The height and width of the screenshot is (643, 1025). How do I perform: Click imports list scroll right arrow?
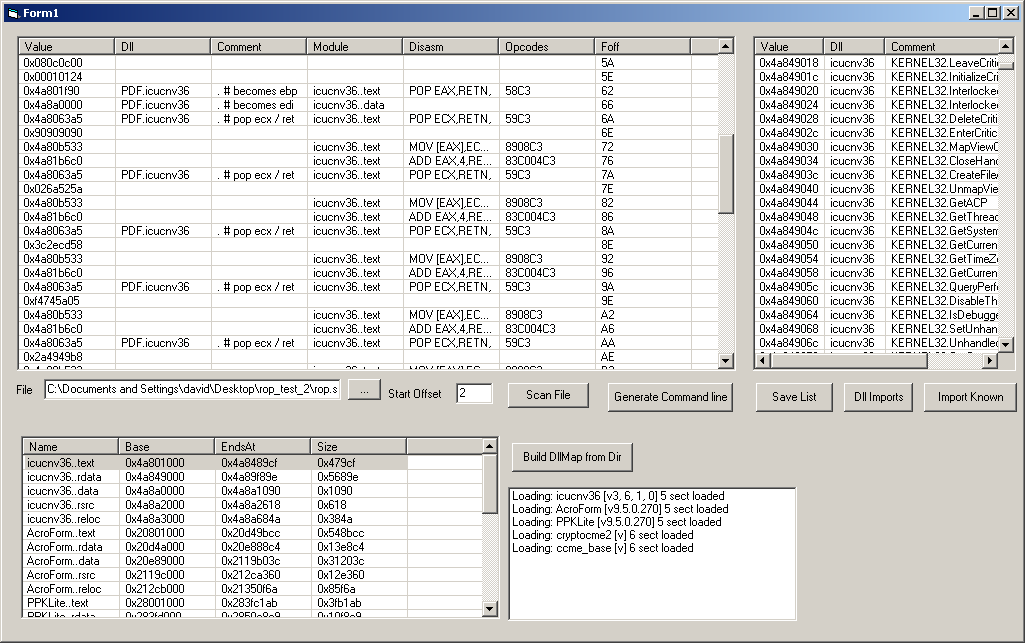click(x=990, y=360)
